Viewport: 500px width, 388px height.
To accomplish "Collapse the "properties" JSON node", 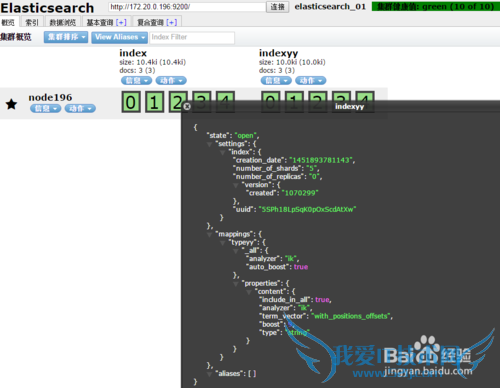I will pos(236,284).
